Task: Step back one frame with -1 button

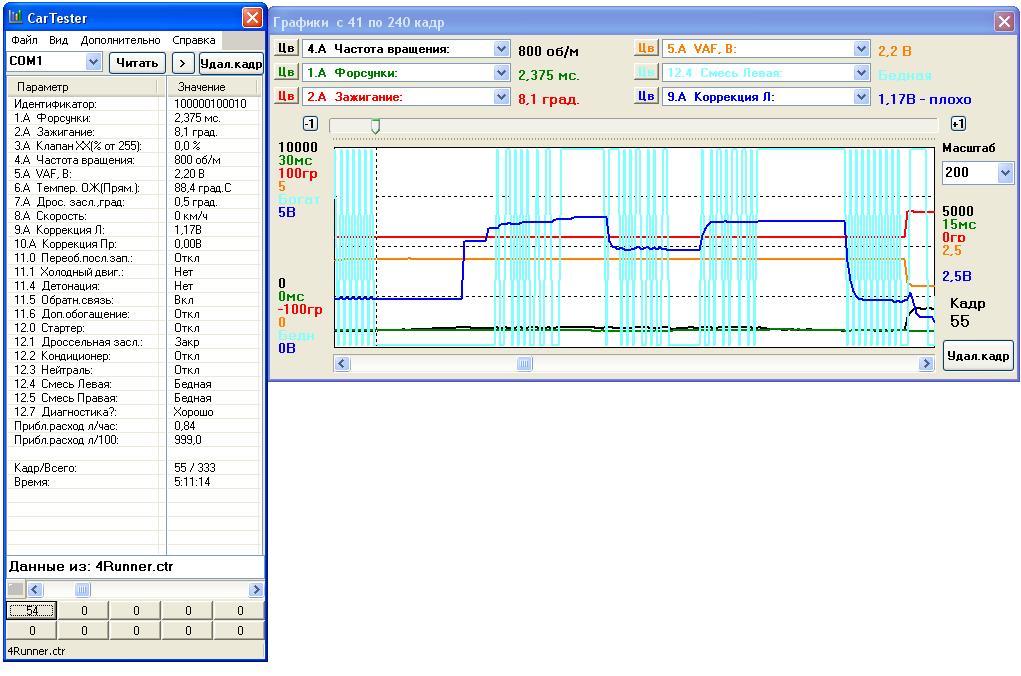Action: pos(310,124)
